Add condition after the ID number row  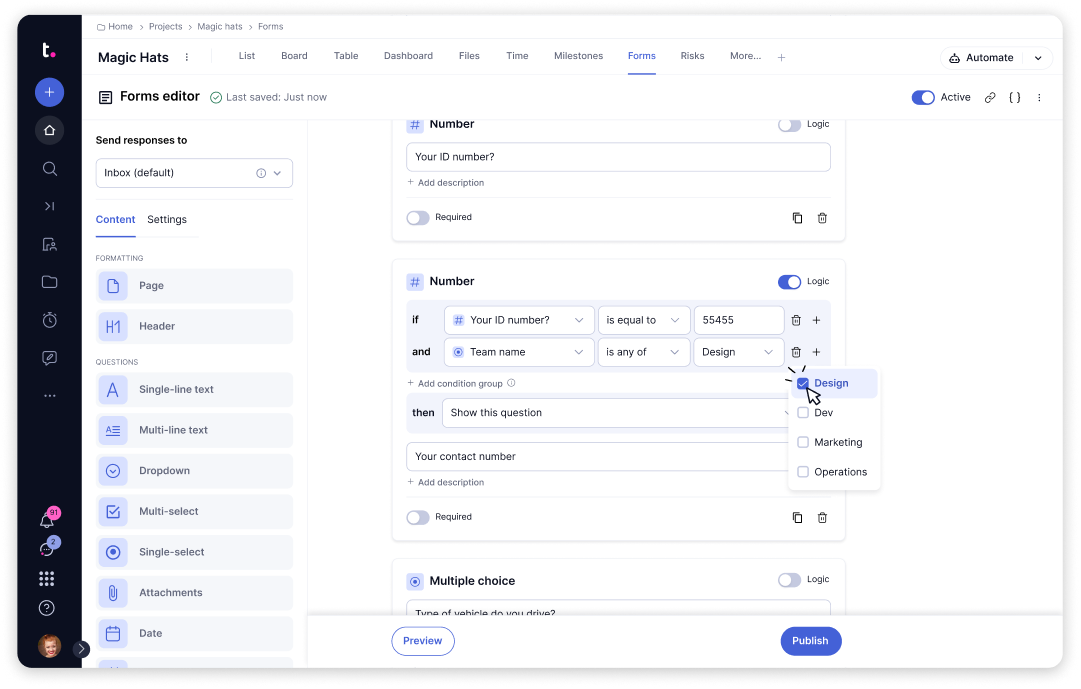point(816,320)
